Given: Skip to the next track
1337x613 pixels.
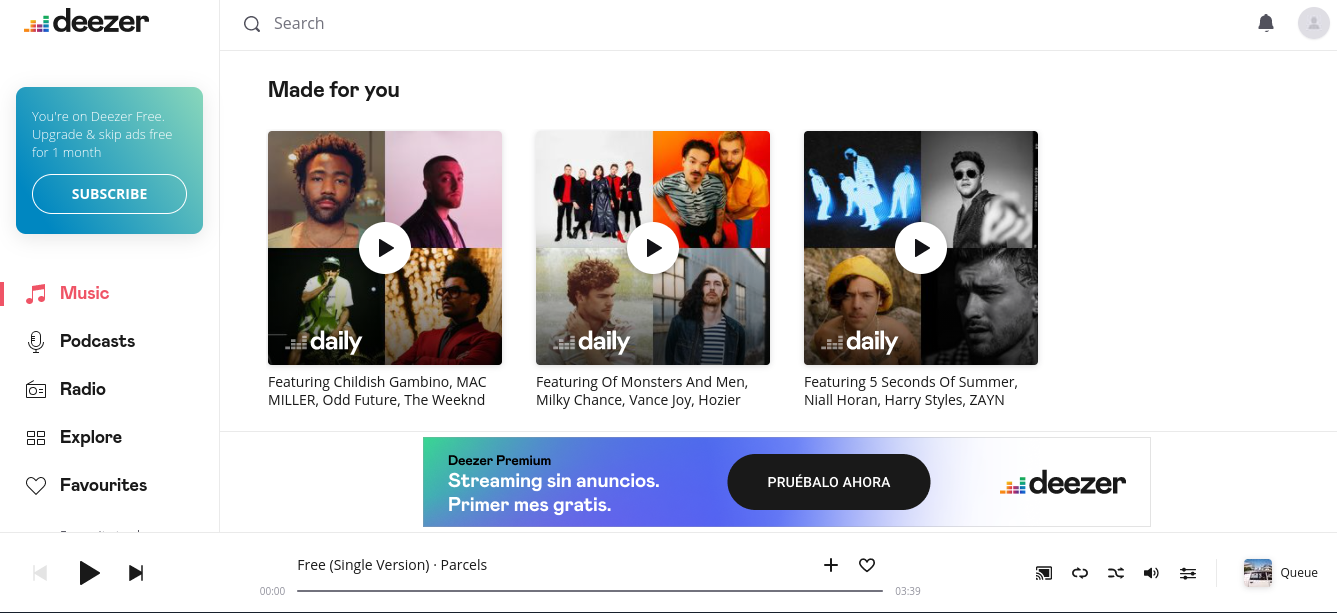Looking at the screenshot, I should [136, 573].
